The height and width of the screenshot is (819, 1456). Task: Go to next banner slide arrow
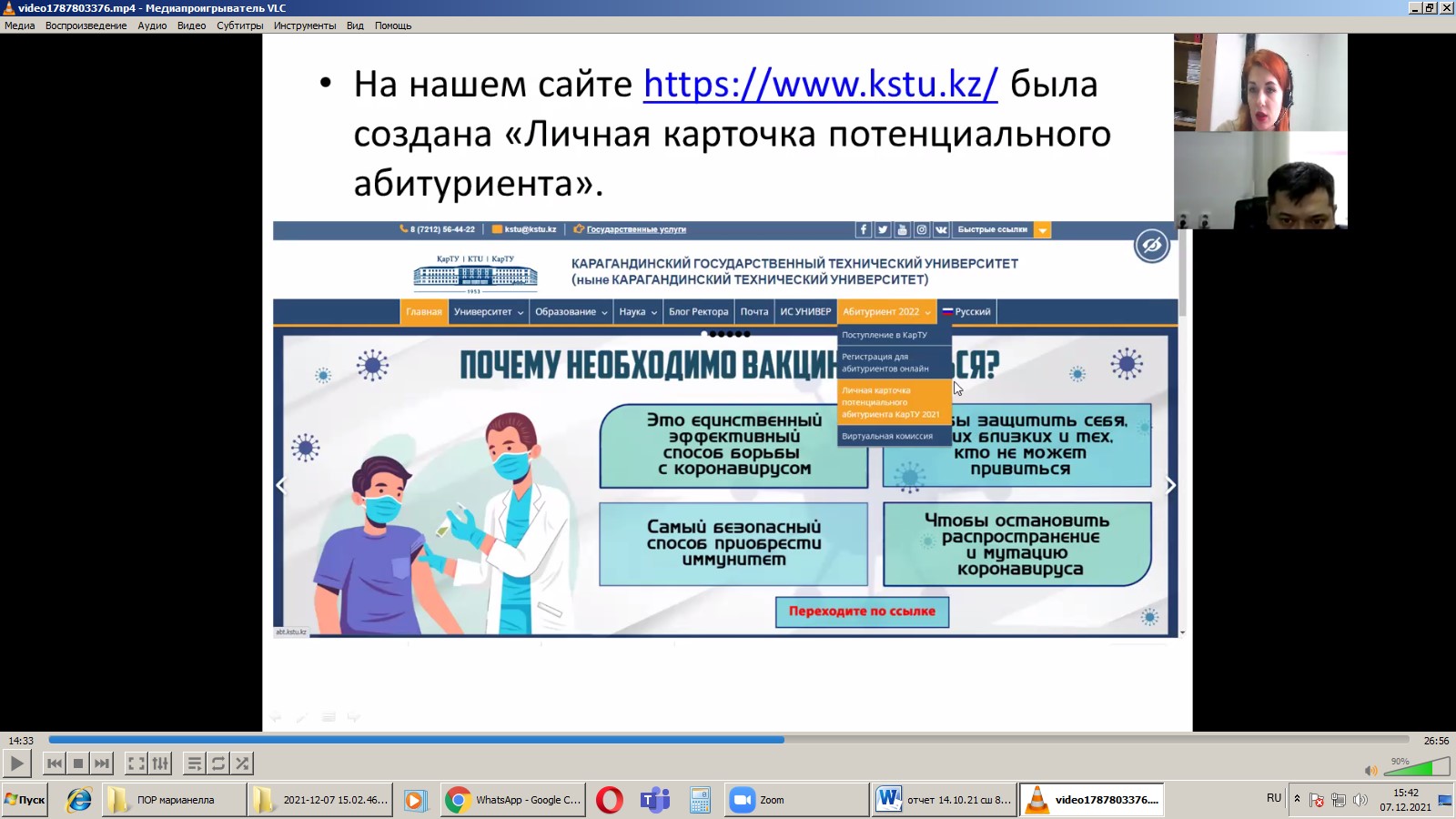[x=1170, y=485]
